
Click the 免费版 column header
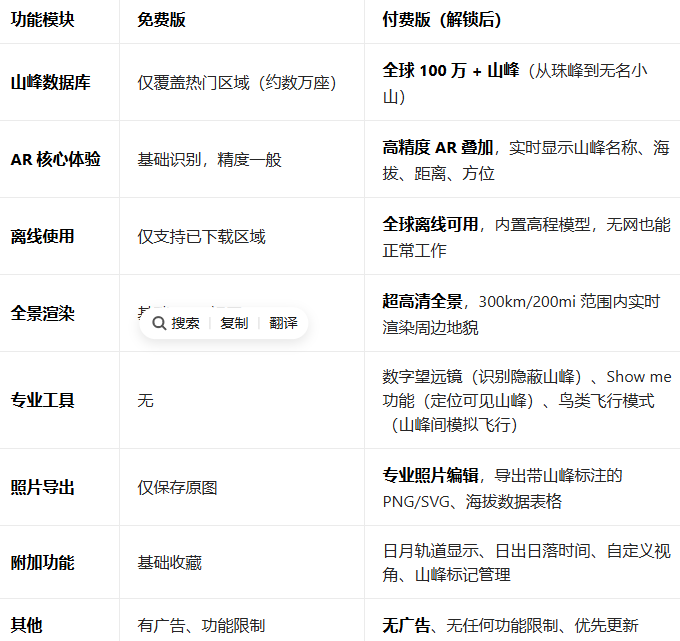coord(161,20)
